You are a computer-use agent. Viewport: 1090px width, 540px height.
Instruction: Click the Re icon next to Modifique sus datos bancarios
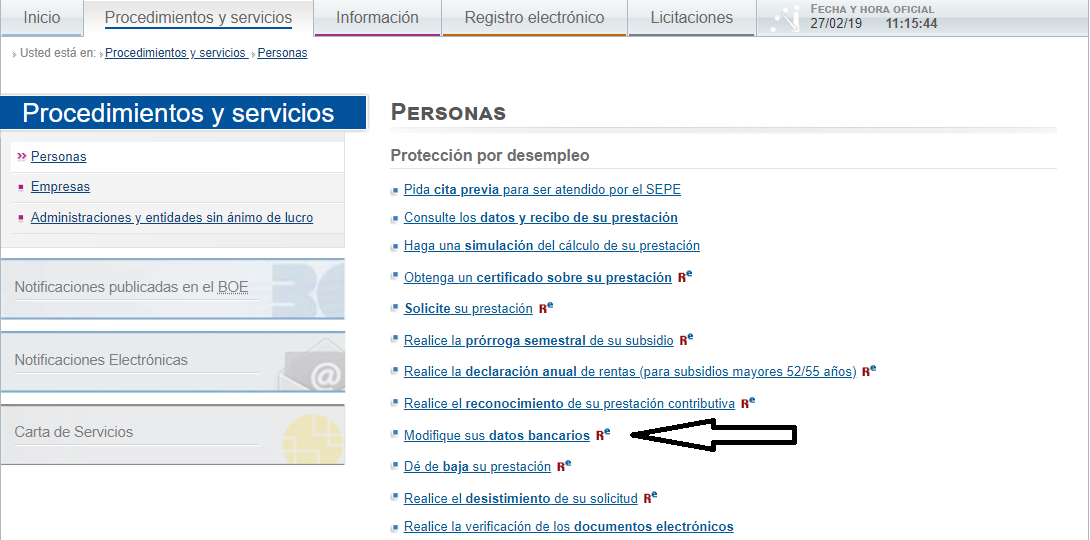click(x=602, y=435)
